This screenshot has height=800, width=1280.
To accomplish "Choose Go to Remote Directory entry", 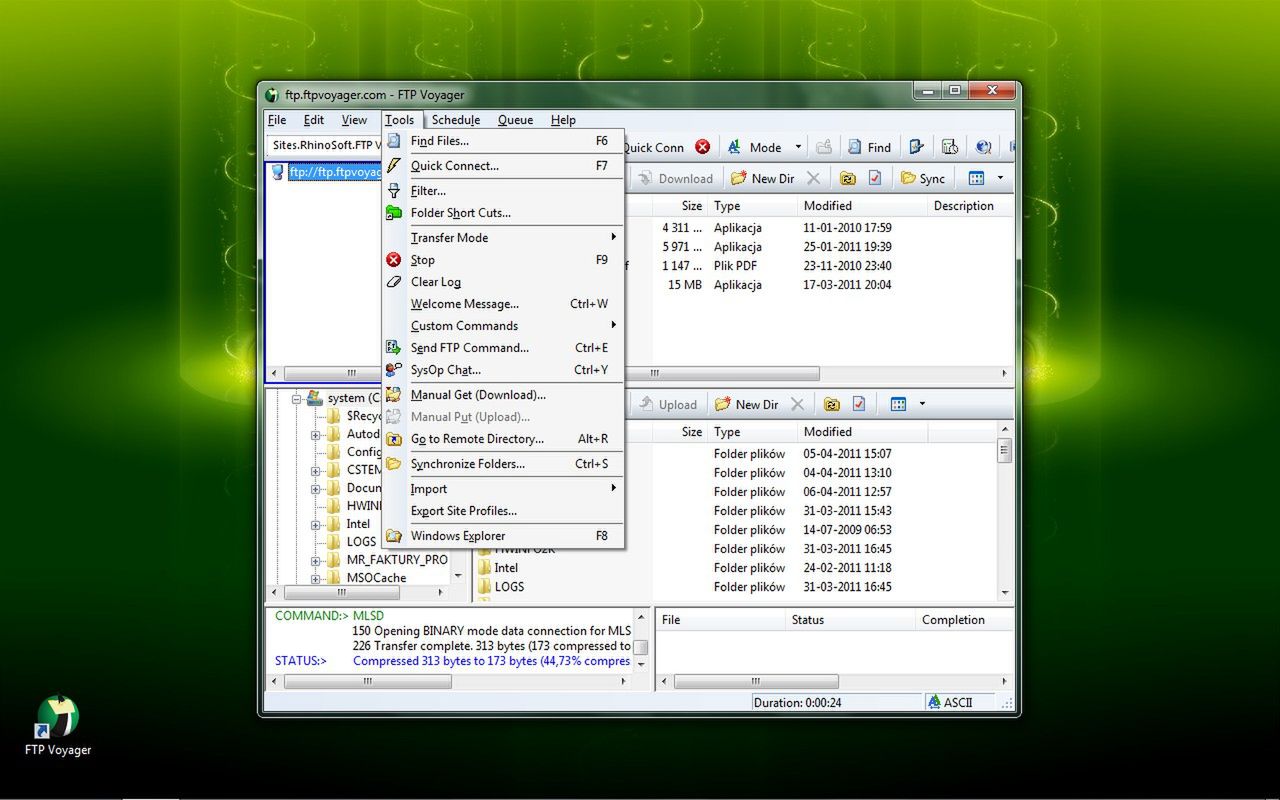I will coord(503,439).
